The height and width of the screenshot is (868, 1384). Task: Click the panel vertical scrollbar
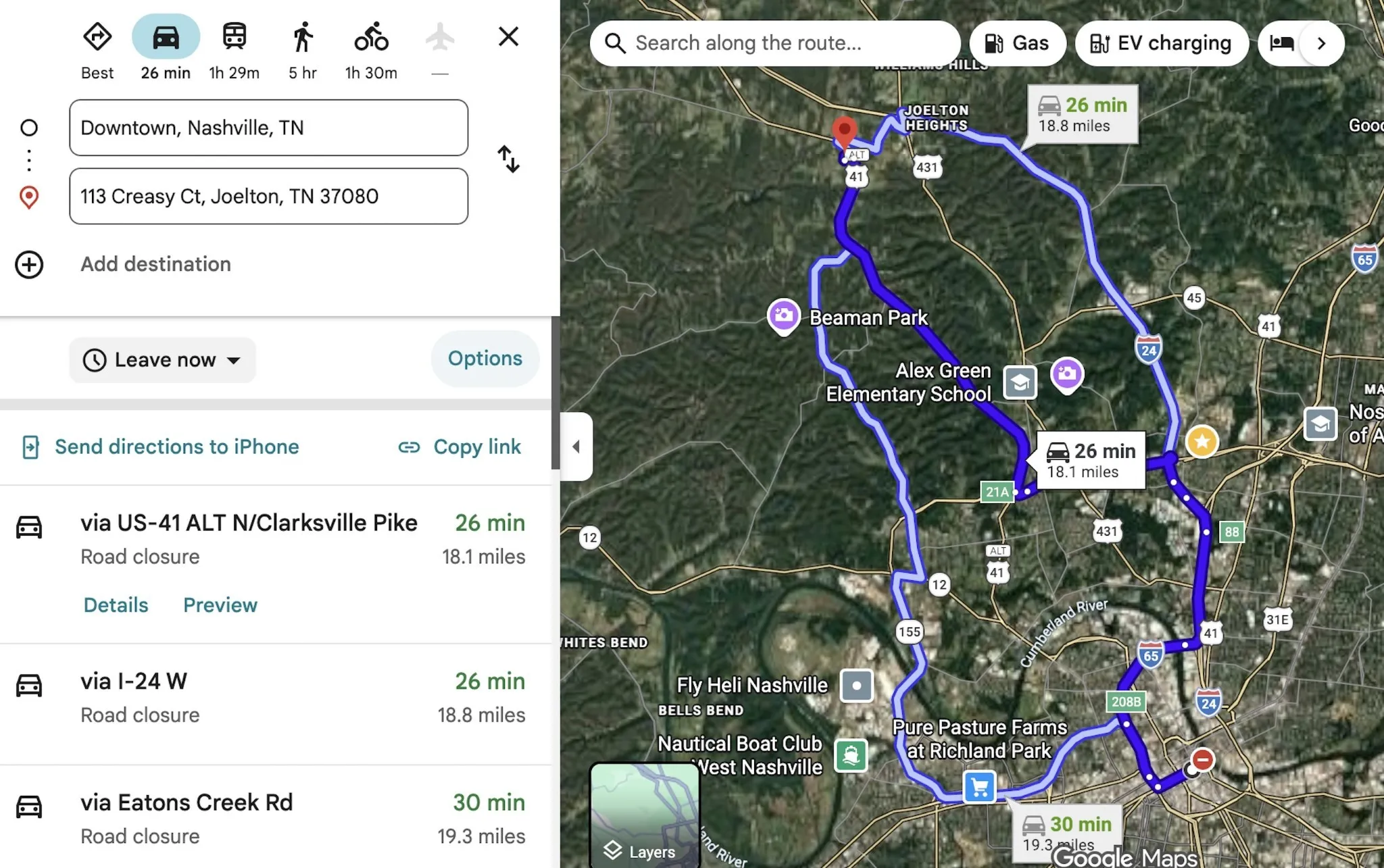click(x=555, y=392)
